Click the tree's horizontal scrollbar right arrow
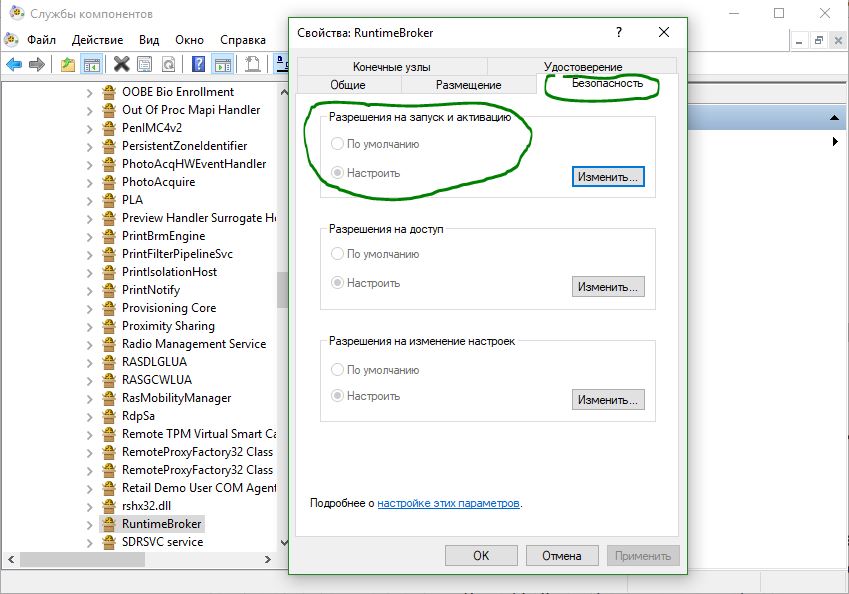This screenshot has width=849, height=594. tap(267, 559)
